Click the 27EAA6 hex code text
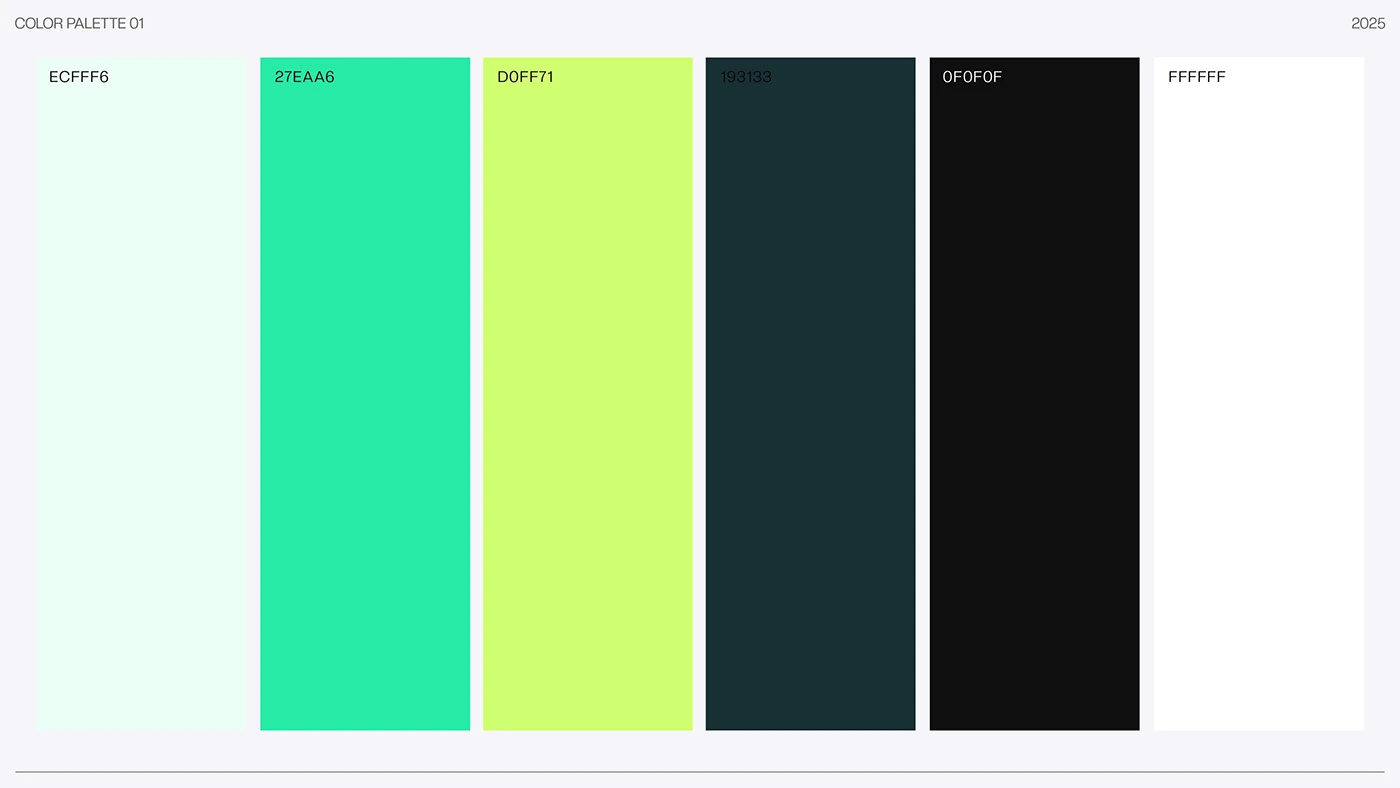 (x=304, y=77)
